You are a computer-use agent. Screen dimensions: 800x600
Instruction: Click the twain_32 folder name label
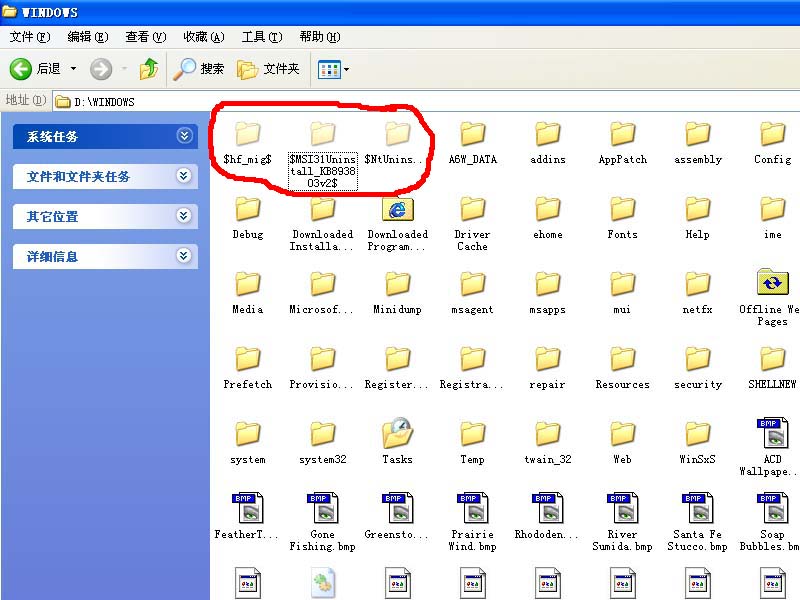point(547,460)
